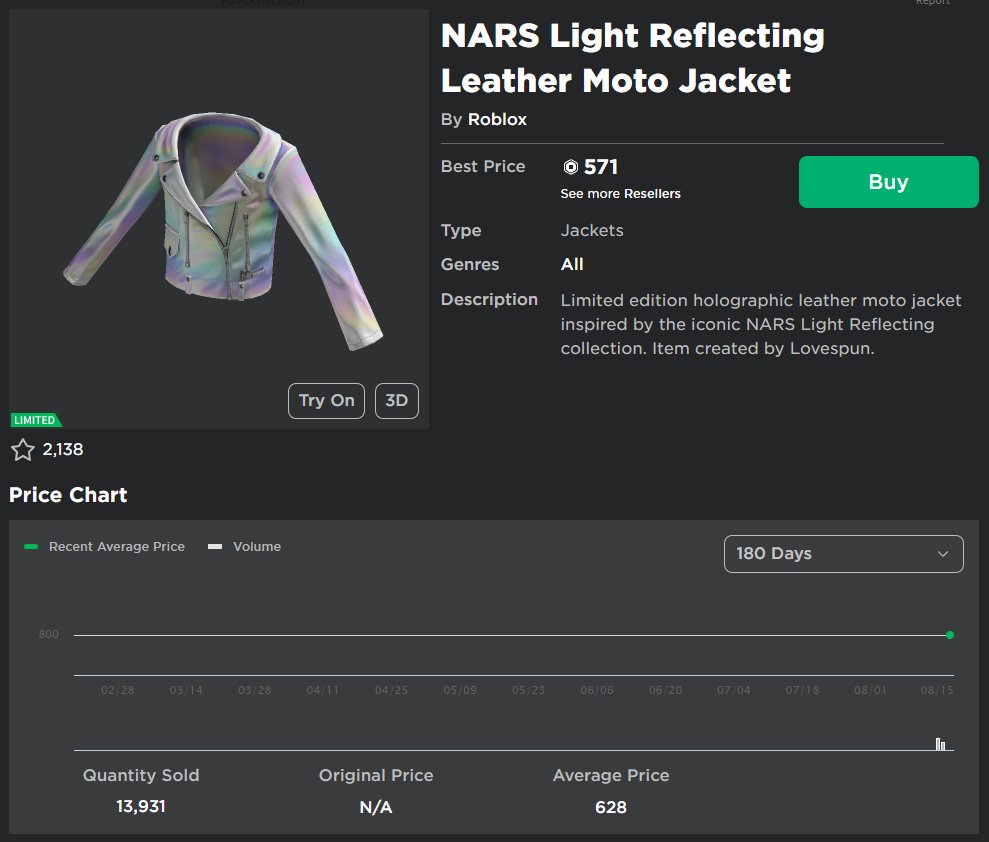
Task: Open See more Resellers link
Action: 620,194
